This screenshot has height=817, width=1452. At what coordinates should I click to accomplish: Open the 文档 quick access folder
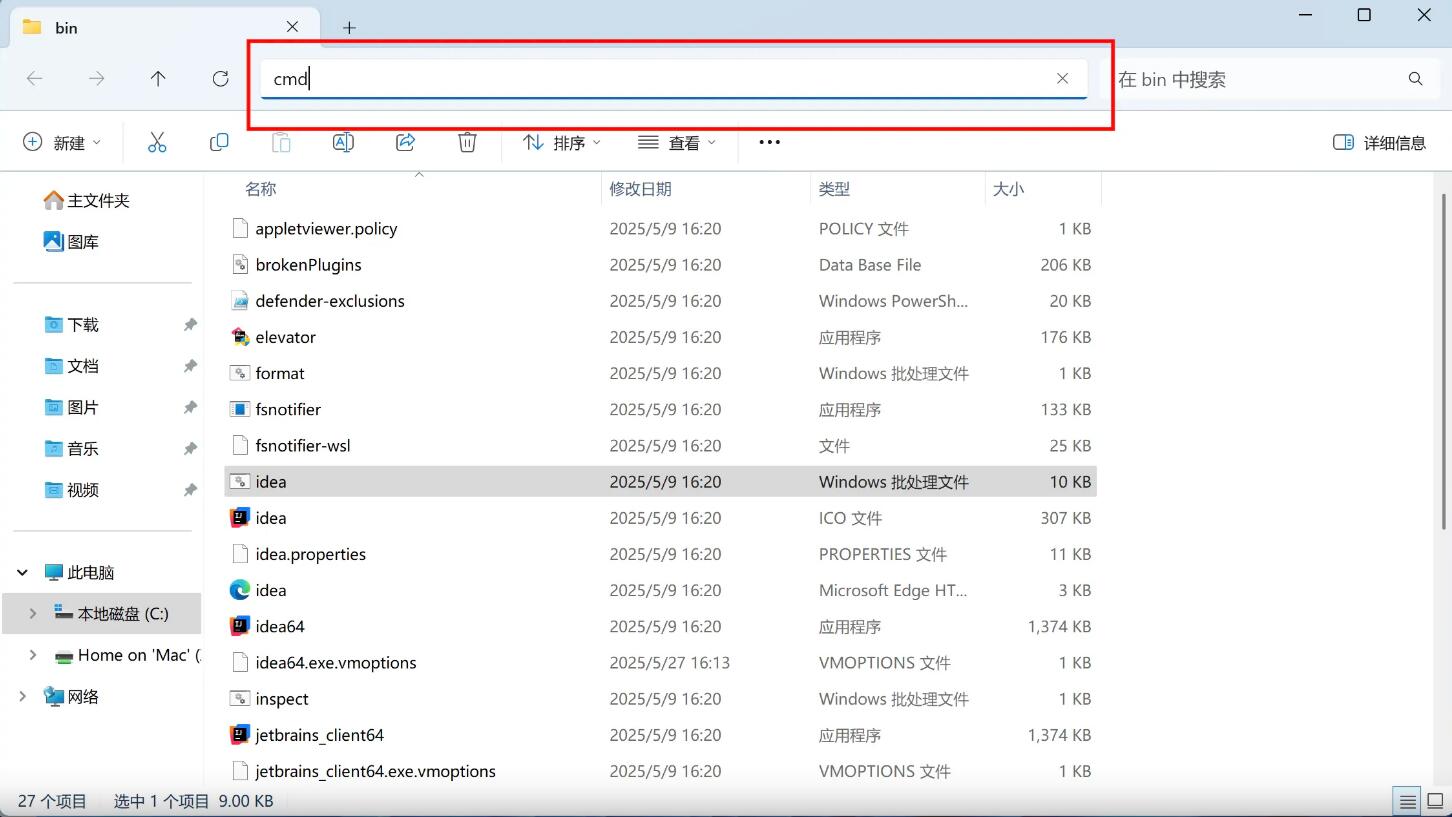coord(71,366)
